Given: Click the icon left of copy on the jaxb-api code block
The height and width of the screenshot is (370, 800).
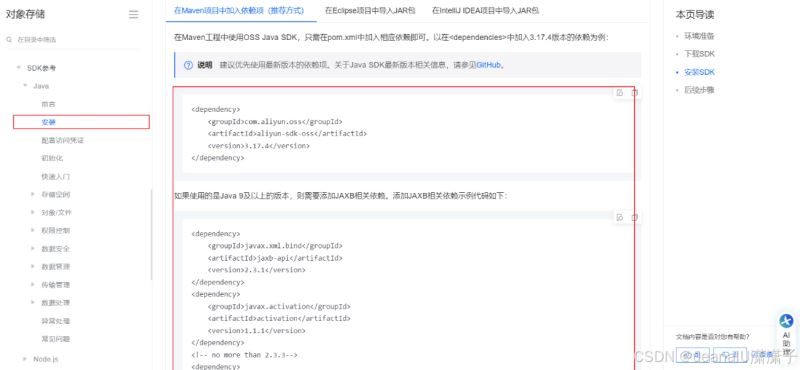Looking at the screenshot, I should point(620,217).
